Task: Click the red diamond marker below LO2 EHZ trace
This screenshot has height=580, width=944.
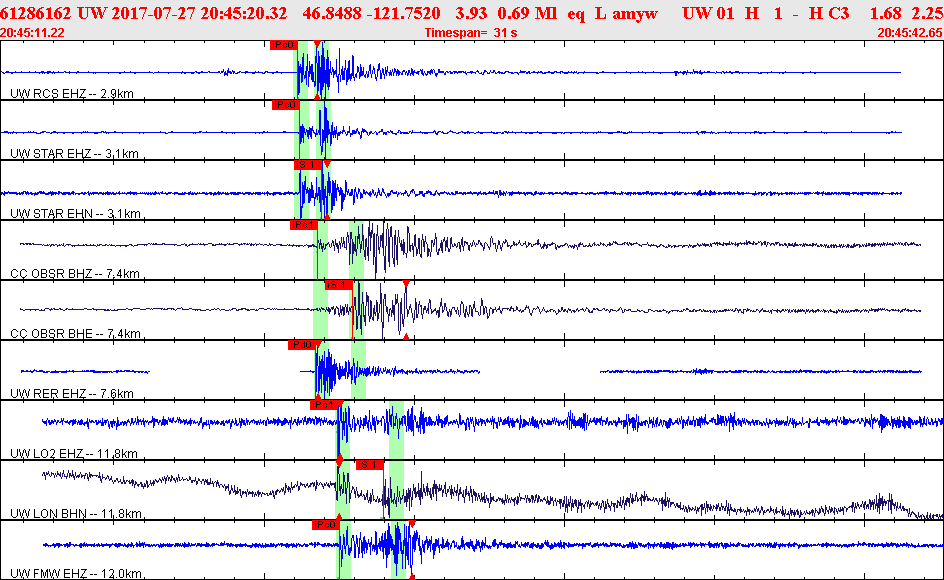Action: click(x=340, y=460)
